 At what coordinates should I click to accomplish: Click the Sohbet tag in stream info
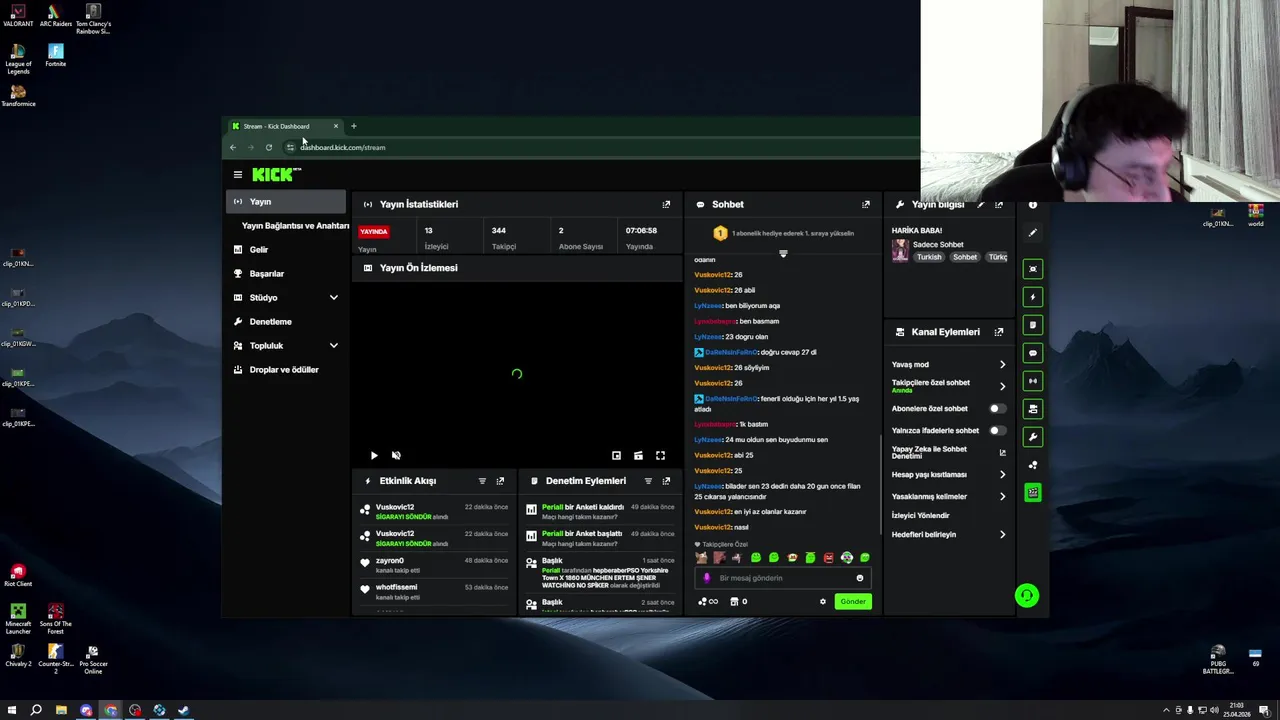(965, 258)
